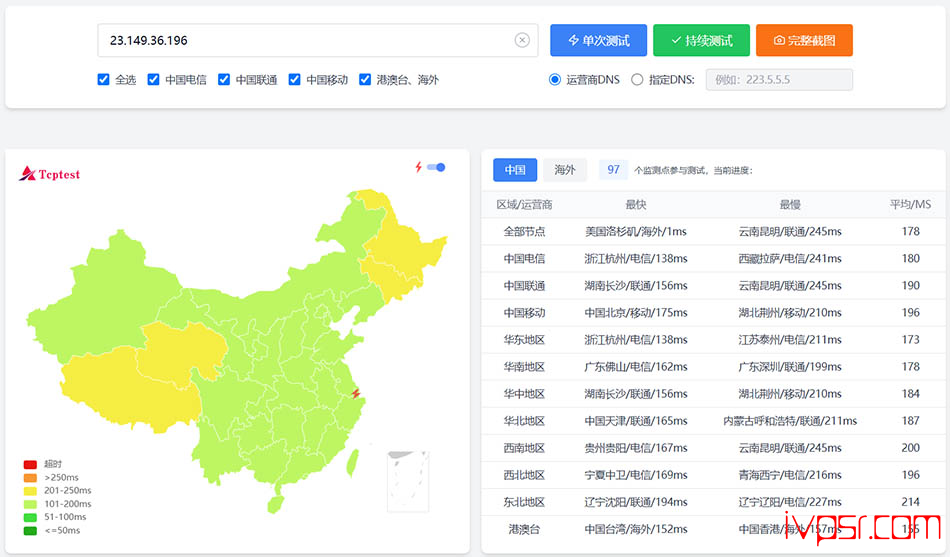950x557 pixels.
Task: Clear the IP address input field
Action: [x=522, y=40]
